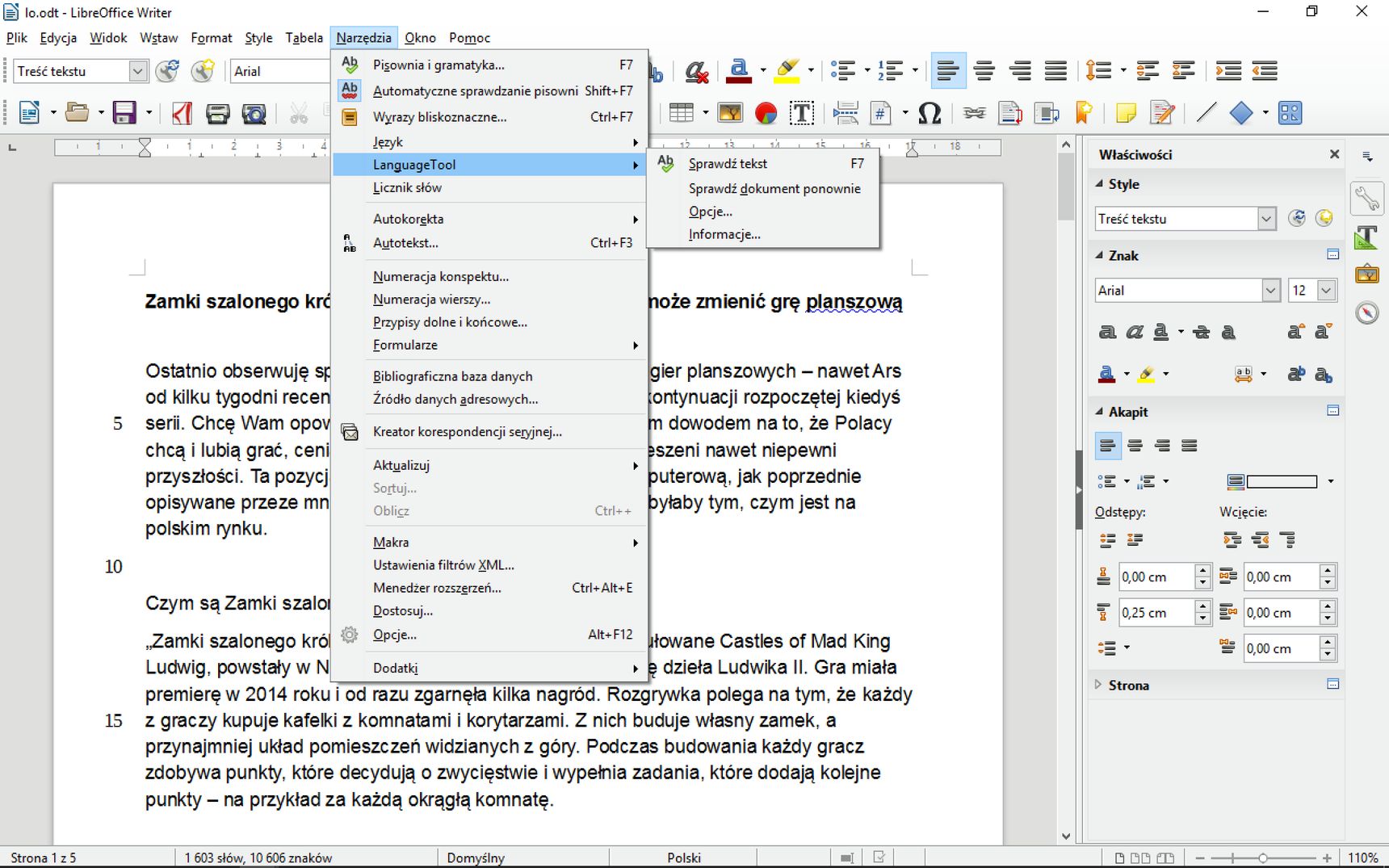Toggle align left in toolbar
The height and width of the screenshot is (868, 1389).
pyautogui.click(x=948, y=71)
